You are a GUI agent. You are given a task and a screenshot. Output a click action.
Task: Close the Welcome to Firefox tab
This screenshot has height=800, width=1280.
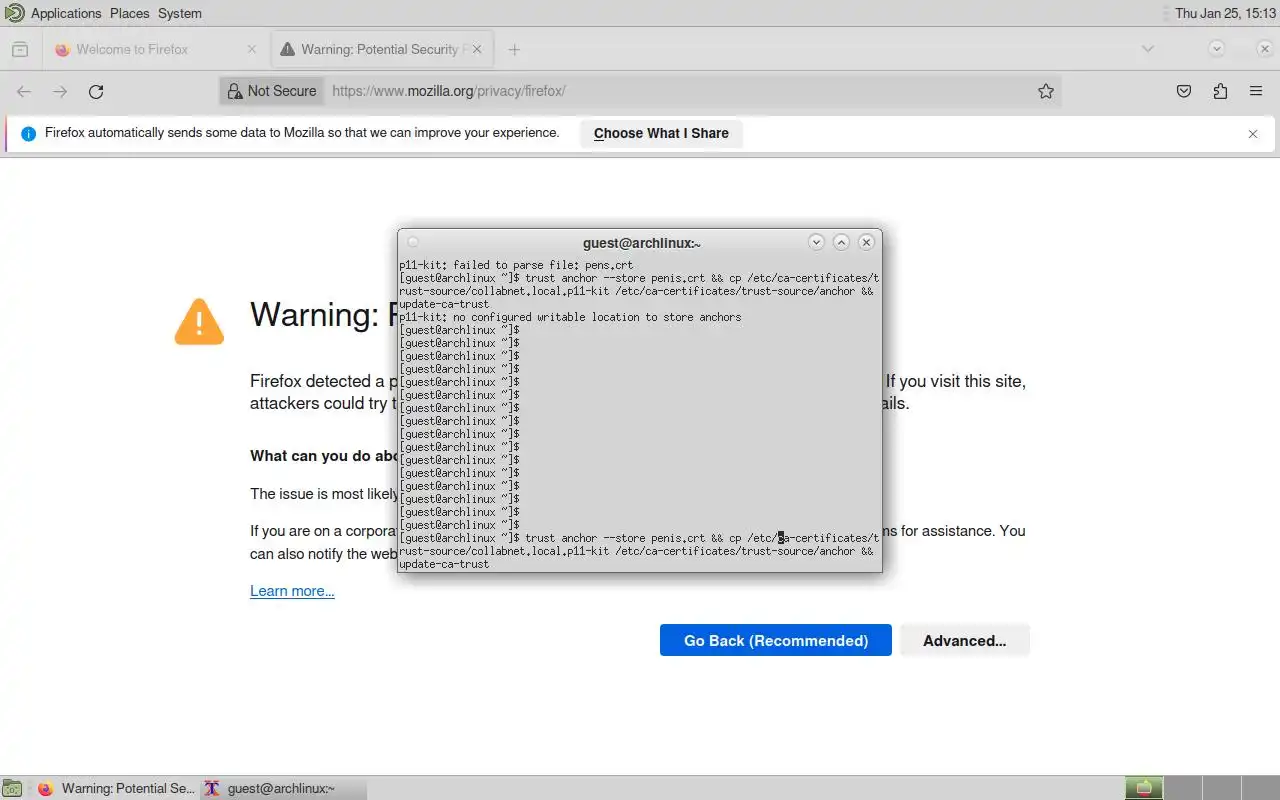tap(252, 49)
